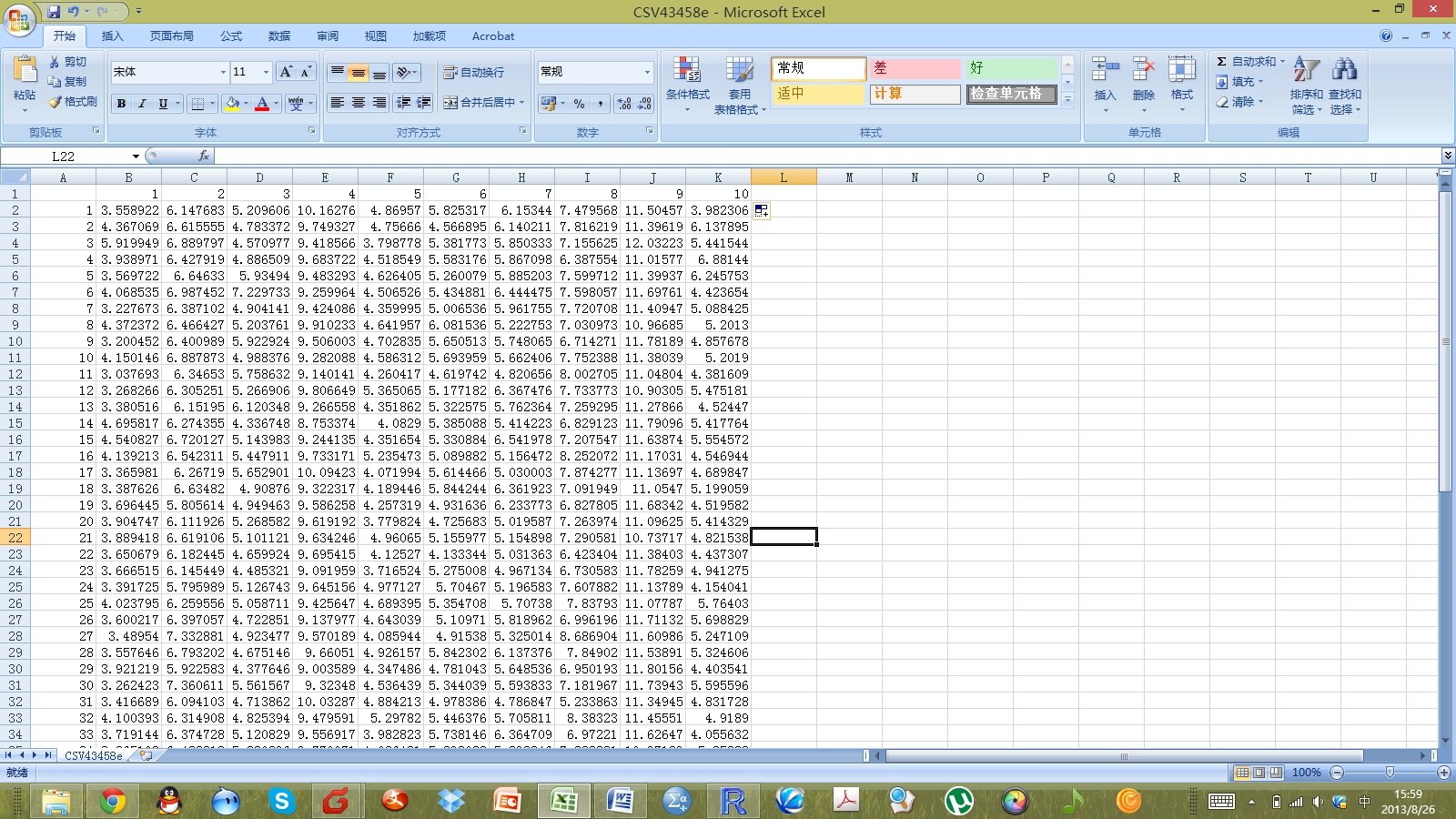Apply comma thousands separator style
Screen dimensions: 1456x819
(600, 104)
